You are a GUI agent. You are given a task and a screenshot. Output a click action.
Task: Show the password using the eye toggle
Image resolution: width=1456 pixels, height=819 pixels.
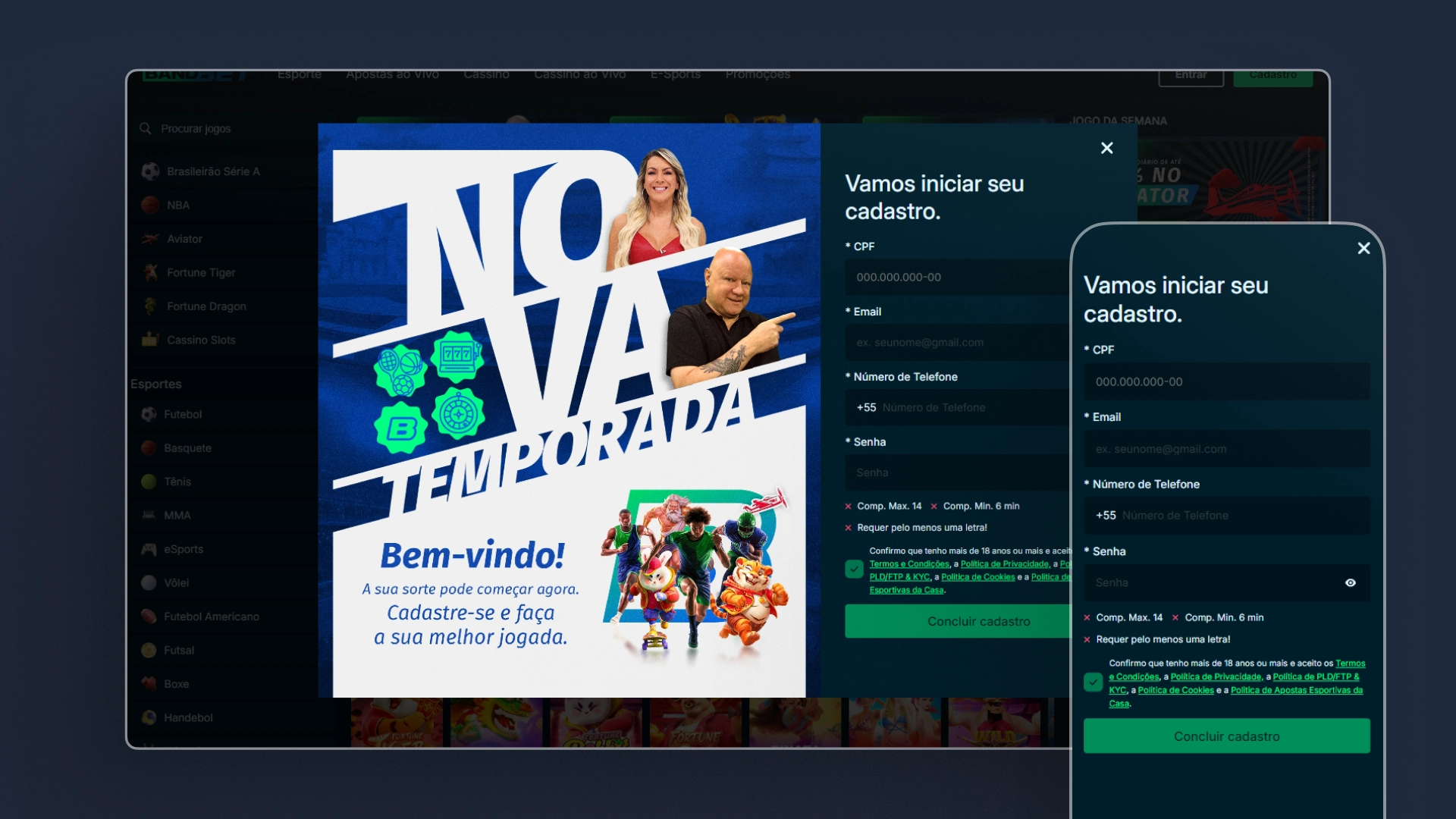(1351, 582)
